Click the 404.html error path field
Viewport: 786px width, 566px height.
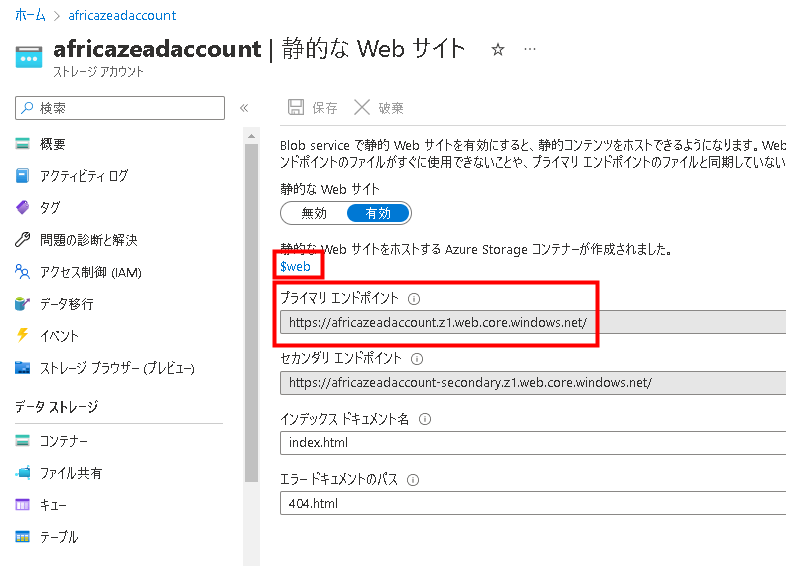(533, 503)
